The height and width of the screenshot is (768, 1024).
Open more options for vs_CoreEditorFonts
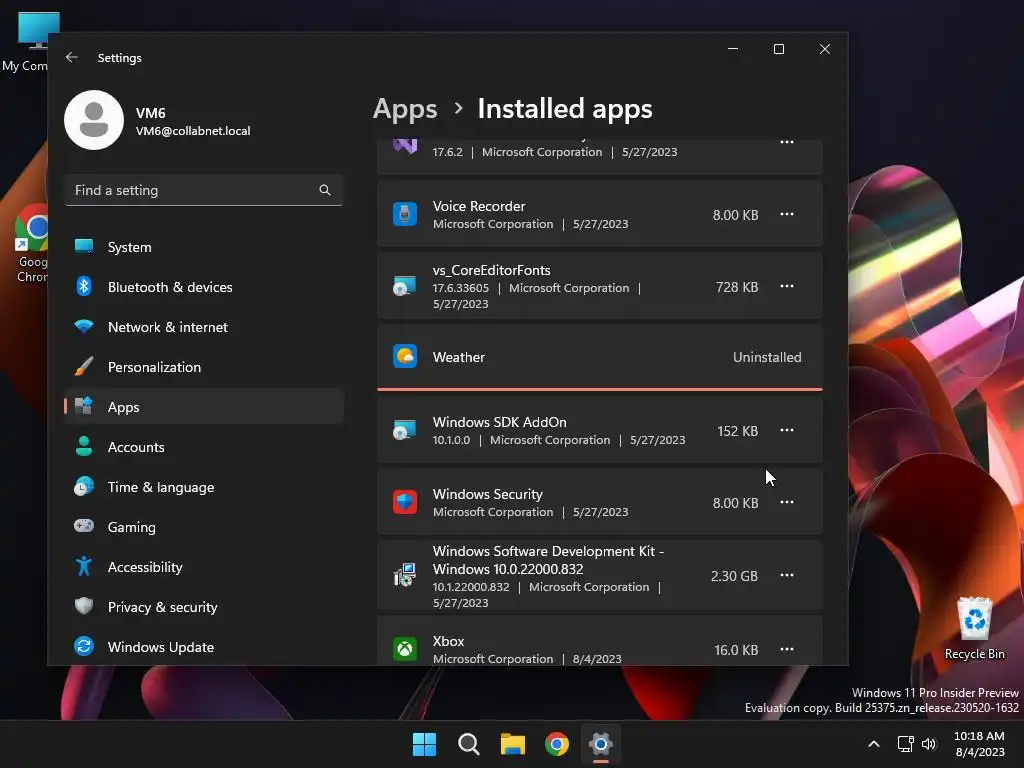[787, 286]
